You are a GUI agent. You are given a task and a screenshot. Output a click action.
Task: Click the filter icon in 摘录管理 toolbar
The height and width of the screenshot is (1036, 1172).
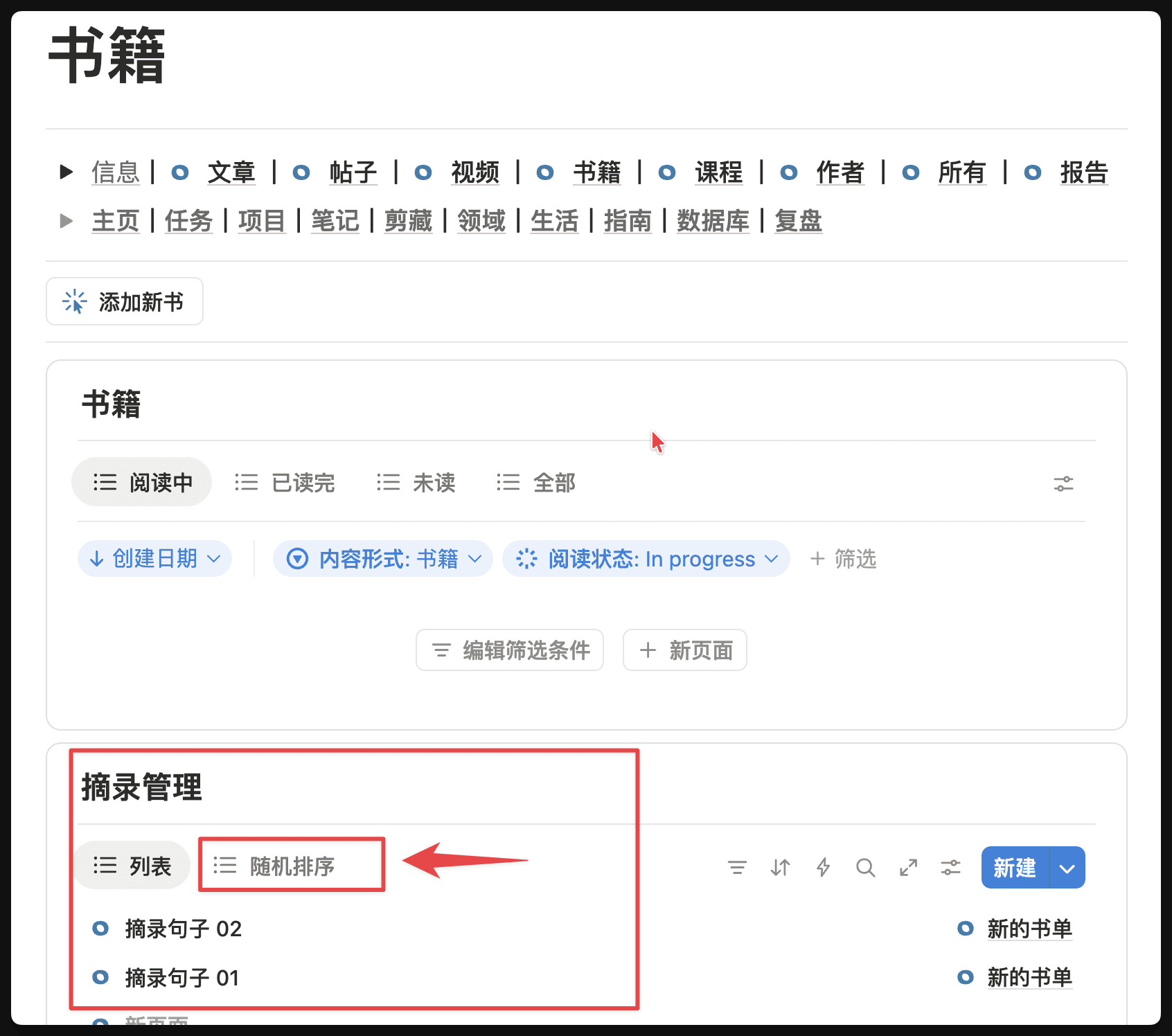tap(737, 867)
